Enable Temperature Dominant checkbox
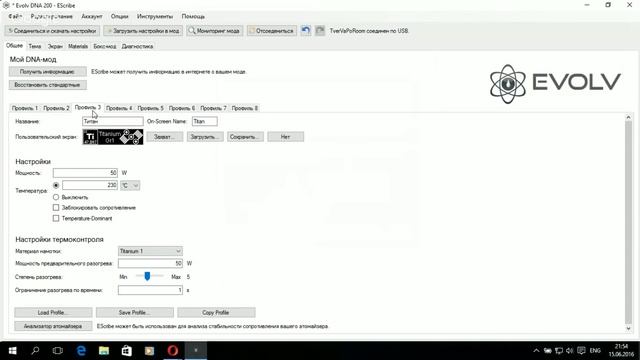 [x=56, y=218]
